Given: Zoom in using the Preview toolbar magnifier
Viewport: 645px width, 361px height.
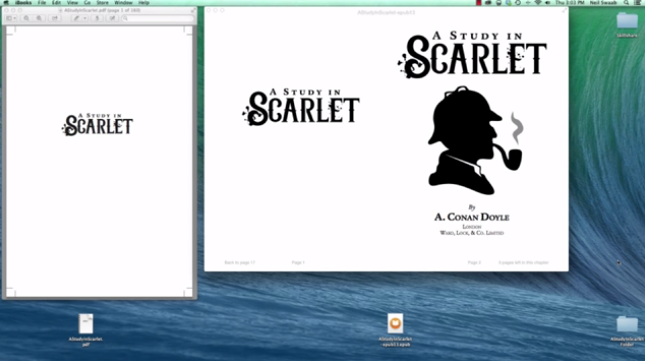Looking at the screenshot, I should point(39,18).
